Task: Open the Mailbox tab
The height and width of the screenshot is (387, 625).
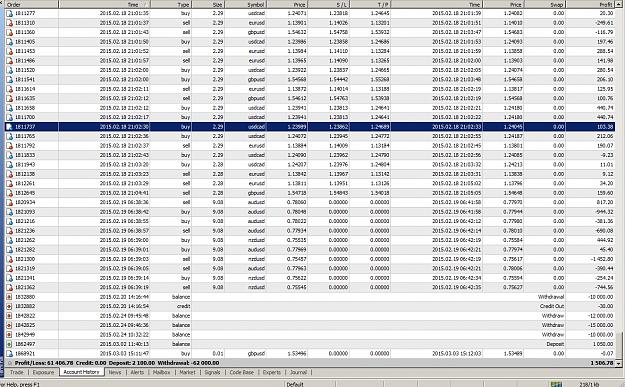Action: click(x=161, y=372)
